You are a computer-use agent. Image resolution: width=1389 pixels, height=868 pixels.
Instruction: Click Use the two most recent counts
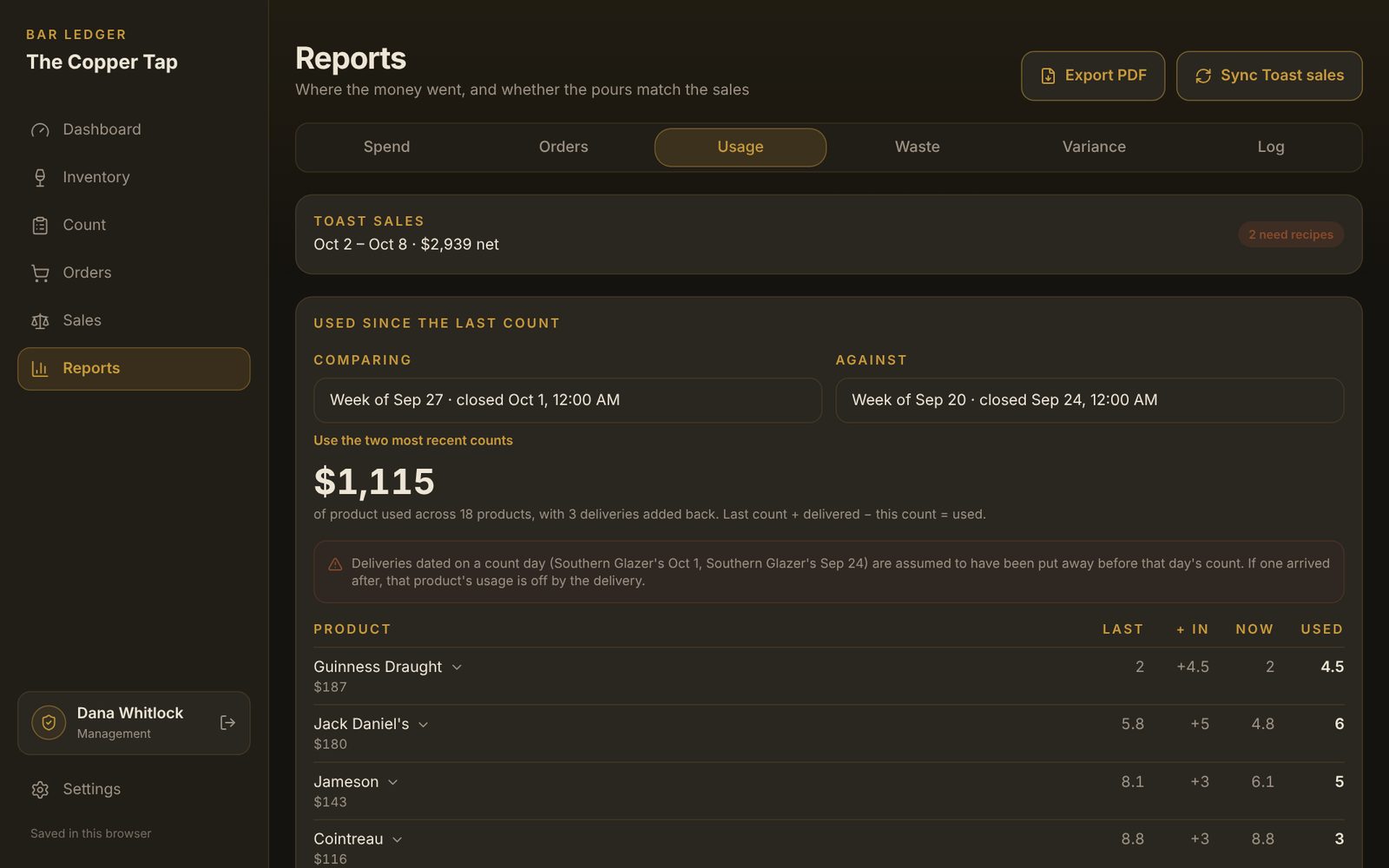point(413,441)
